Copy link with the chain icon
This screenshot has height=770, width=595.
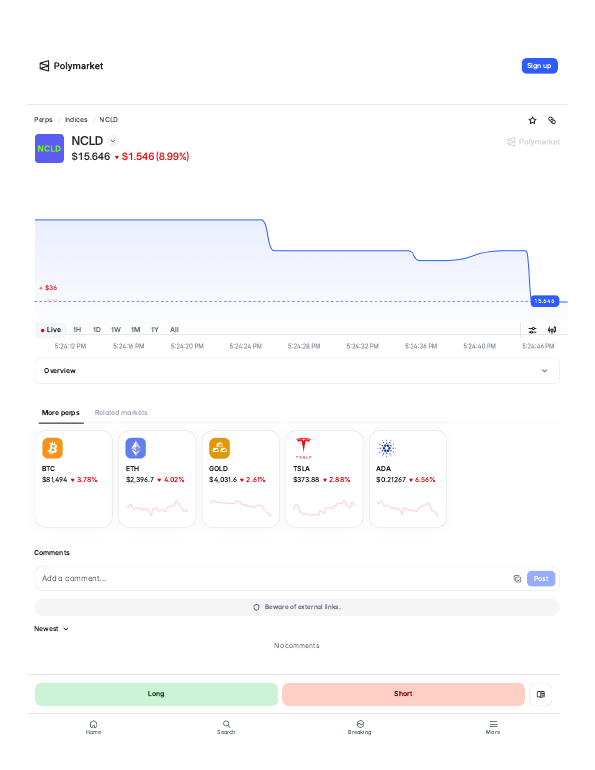[x=552, y=120]
